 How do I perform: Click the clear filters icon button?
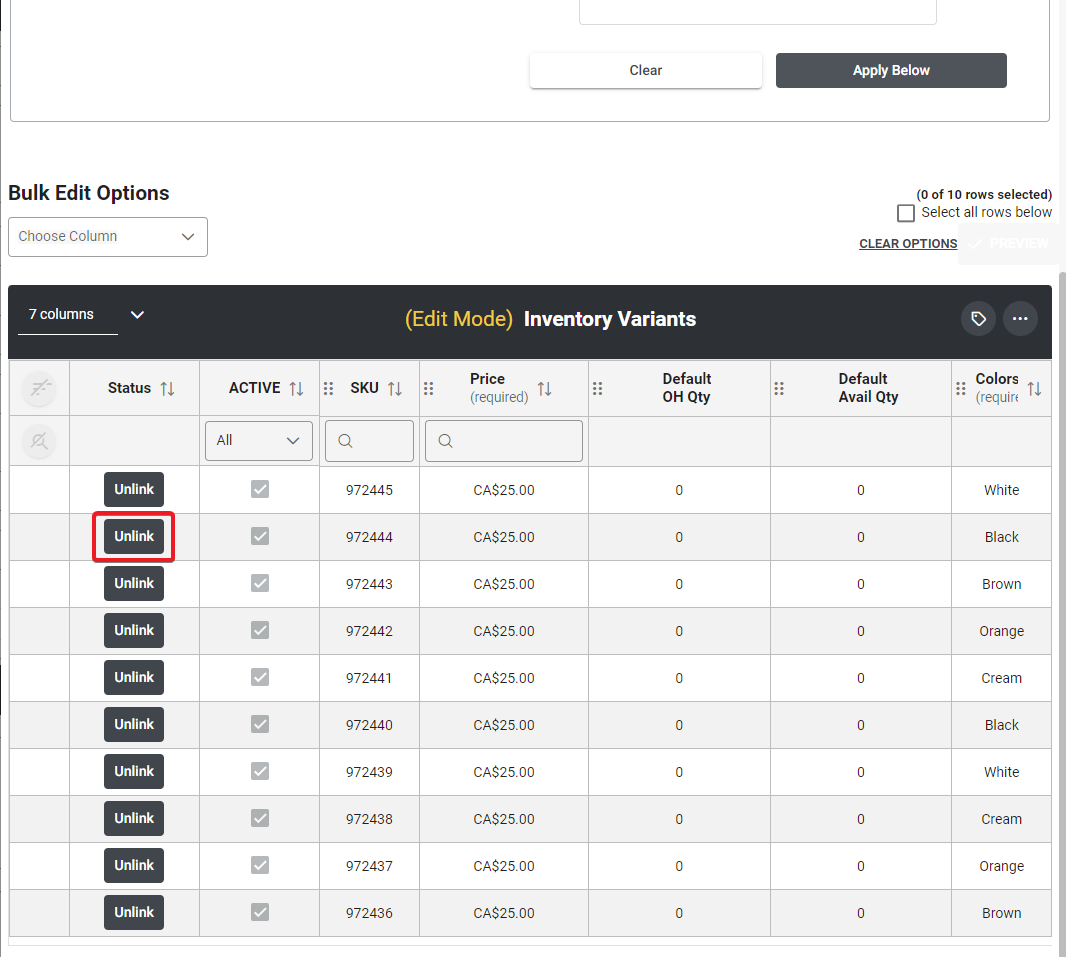tap(40, 441)
